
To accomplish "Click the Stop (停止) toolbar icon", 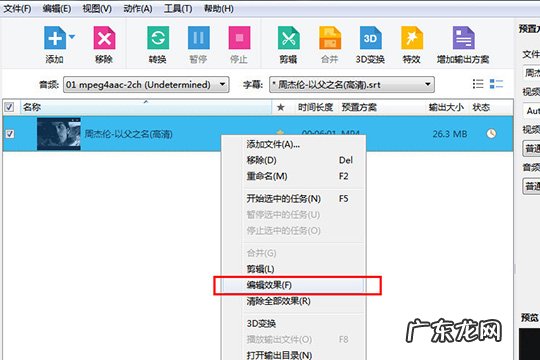I will point(239,38).
